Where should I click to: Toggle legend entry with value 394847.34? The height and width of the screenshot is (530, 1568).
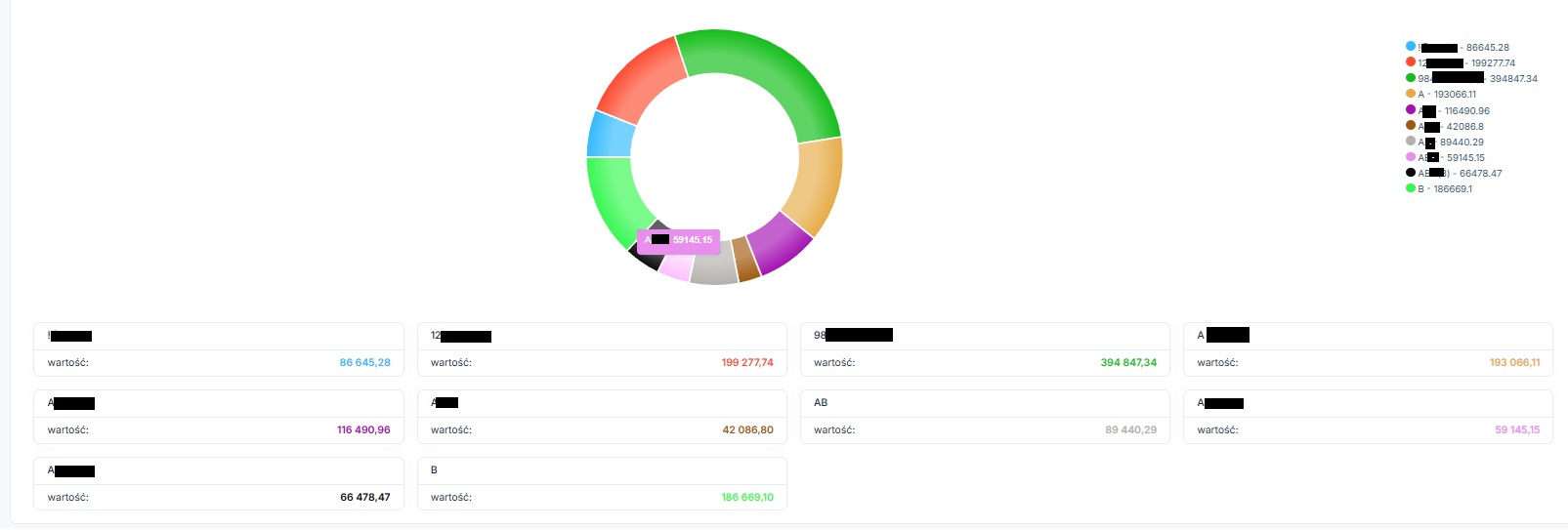(x=1471, y=78)
